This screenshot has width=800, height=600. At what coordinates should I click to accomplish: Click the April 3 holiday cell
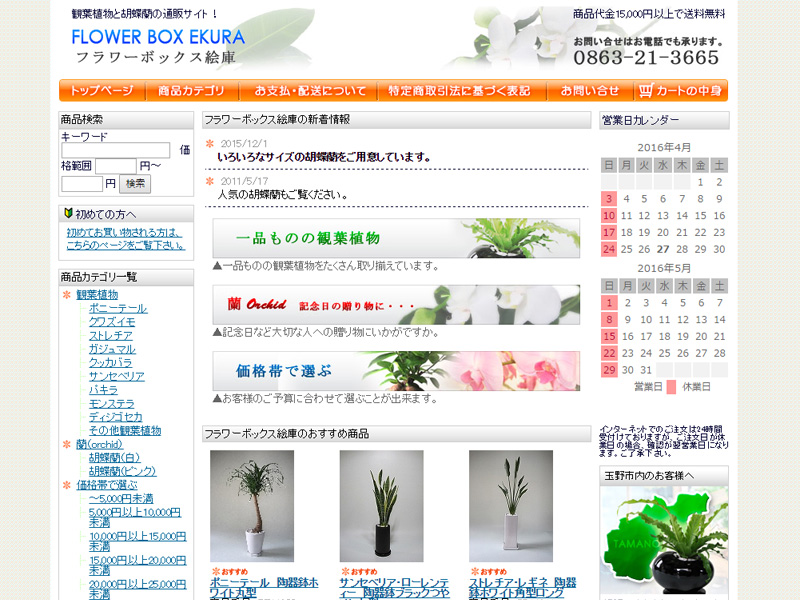pos(609,199)
